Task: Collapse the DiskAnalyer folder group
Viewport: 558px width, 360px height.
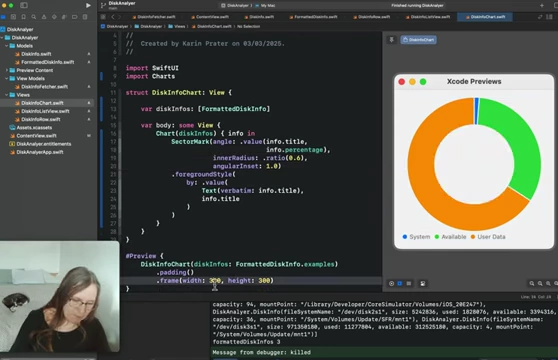Action: (2, 38)
